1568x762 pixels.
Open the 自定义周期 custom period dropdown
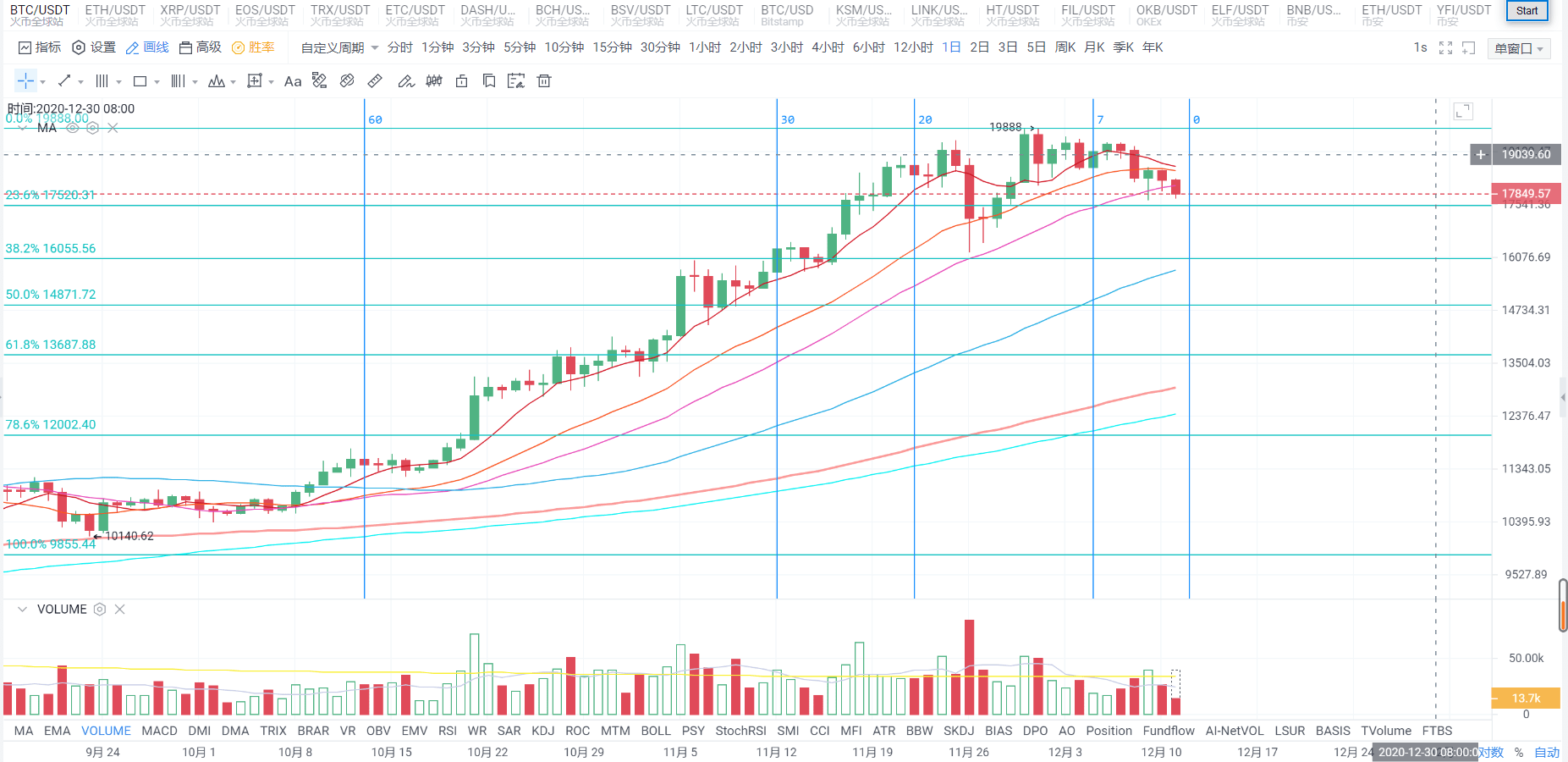click(339, 48)
